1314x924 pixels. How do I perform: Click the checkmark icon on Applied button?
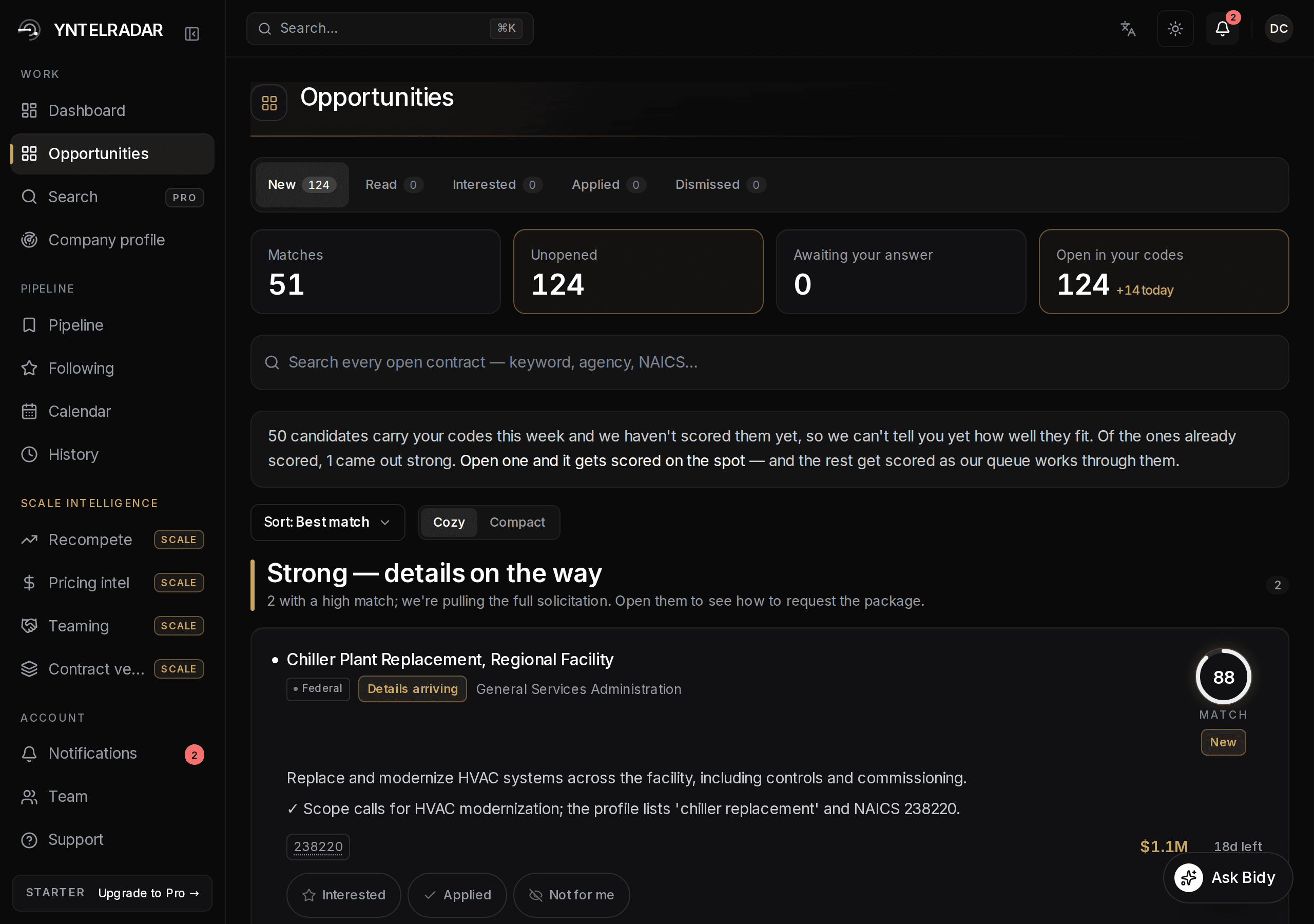click(x=430, y=895)
